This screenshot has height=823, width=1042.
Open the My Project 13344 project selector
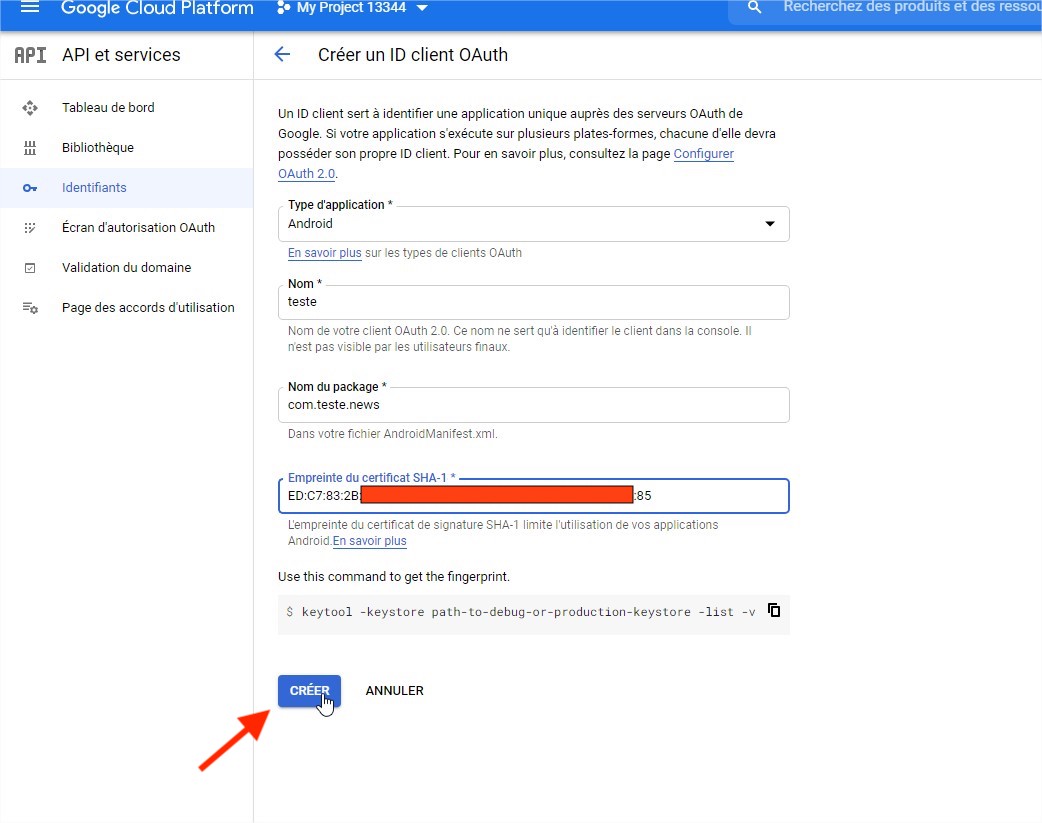click(x=352, y=8)
